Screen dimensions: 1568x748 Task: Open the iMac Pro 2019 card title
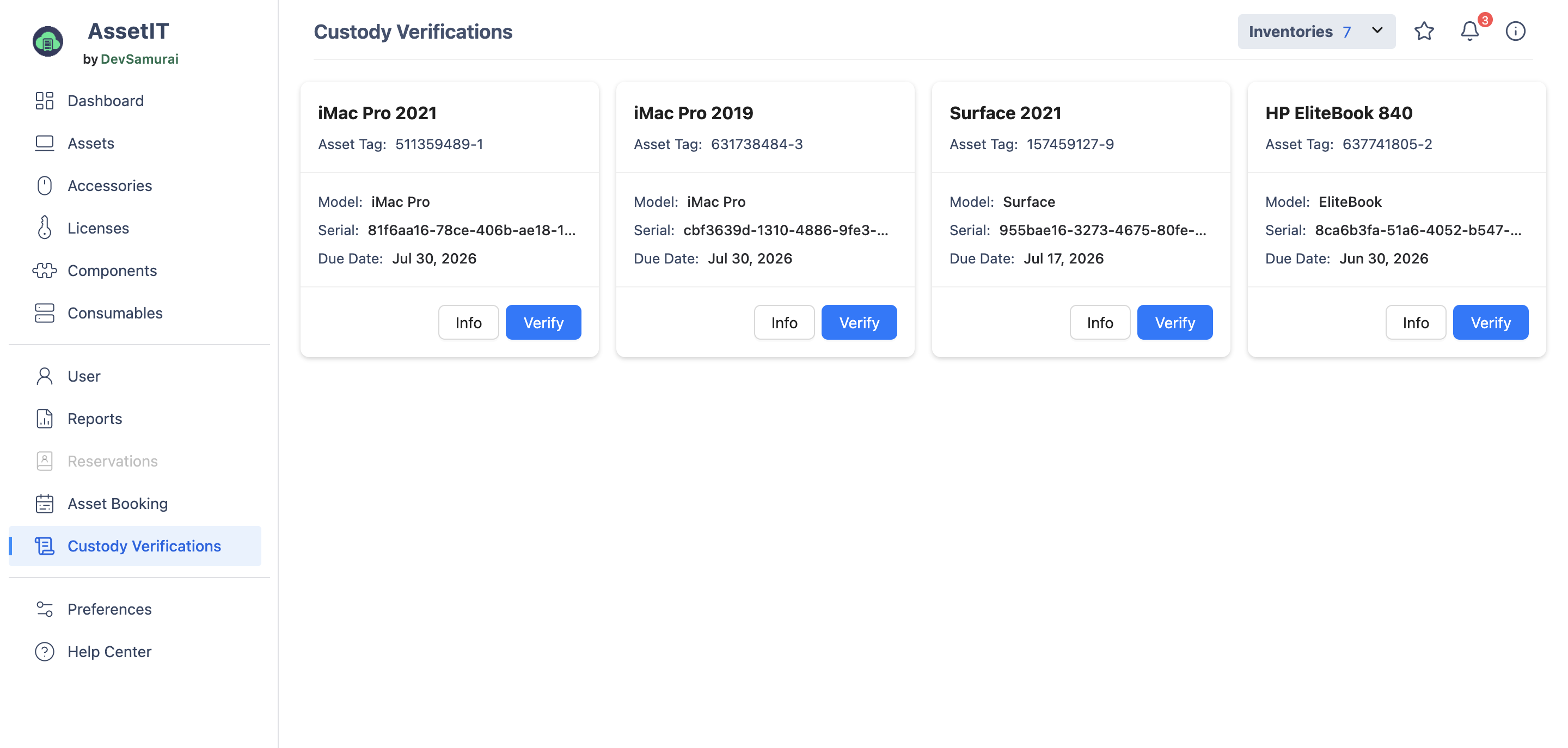(693, 113)
